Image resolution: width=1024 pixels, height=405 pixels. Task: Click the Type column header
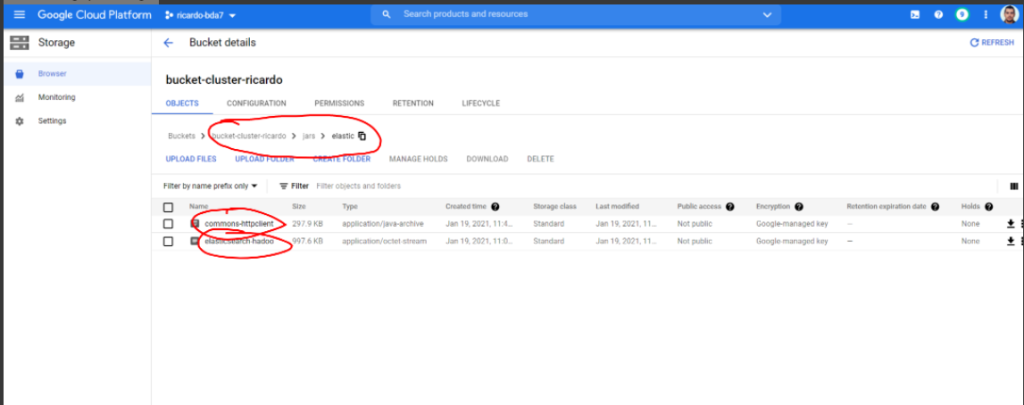pos(350,206)
